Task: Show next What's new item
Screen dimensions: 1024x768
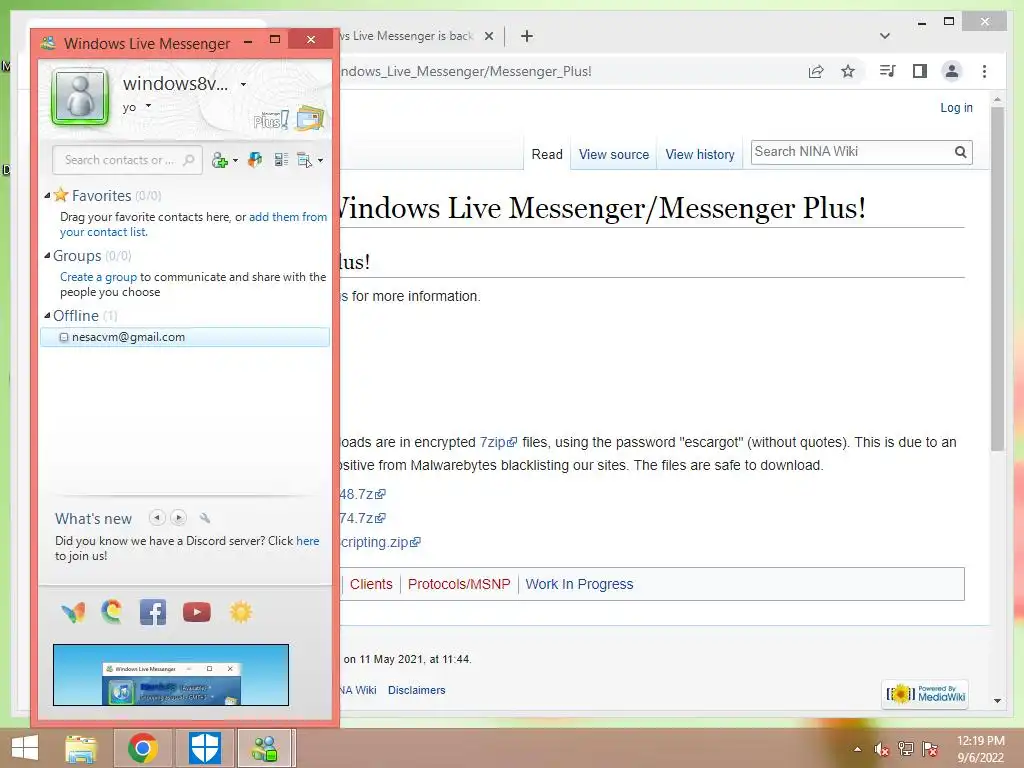Action: pyautogui.click(x=178, y=518)
